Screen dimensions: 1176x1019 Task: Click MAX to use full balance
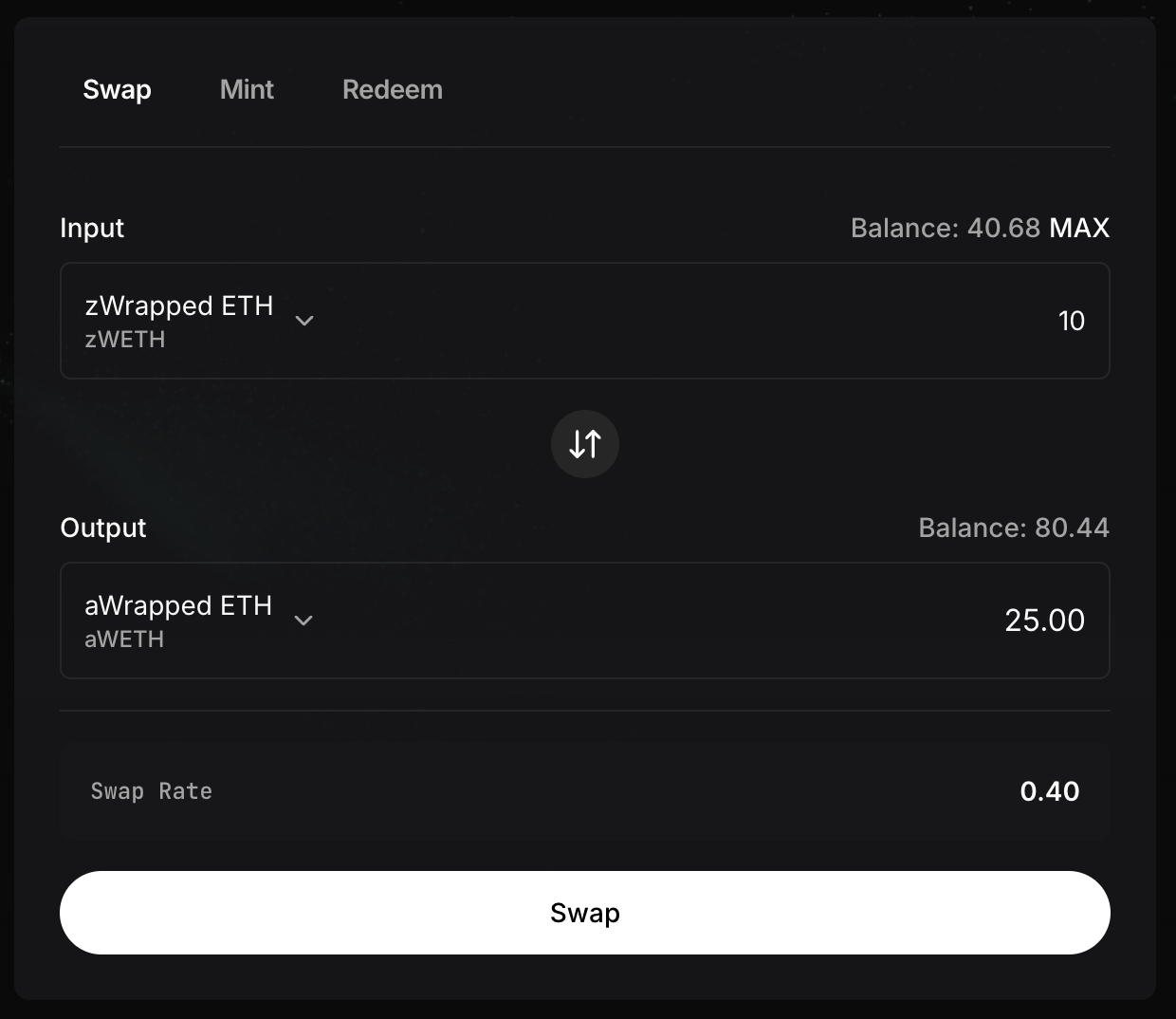click(1079, 228)
